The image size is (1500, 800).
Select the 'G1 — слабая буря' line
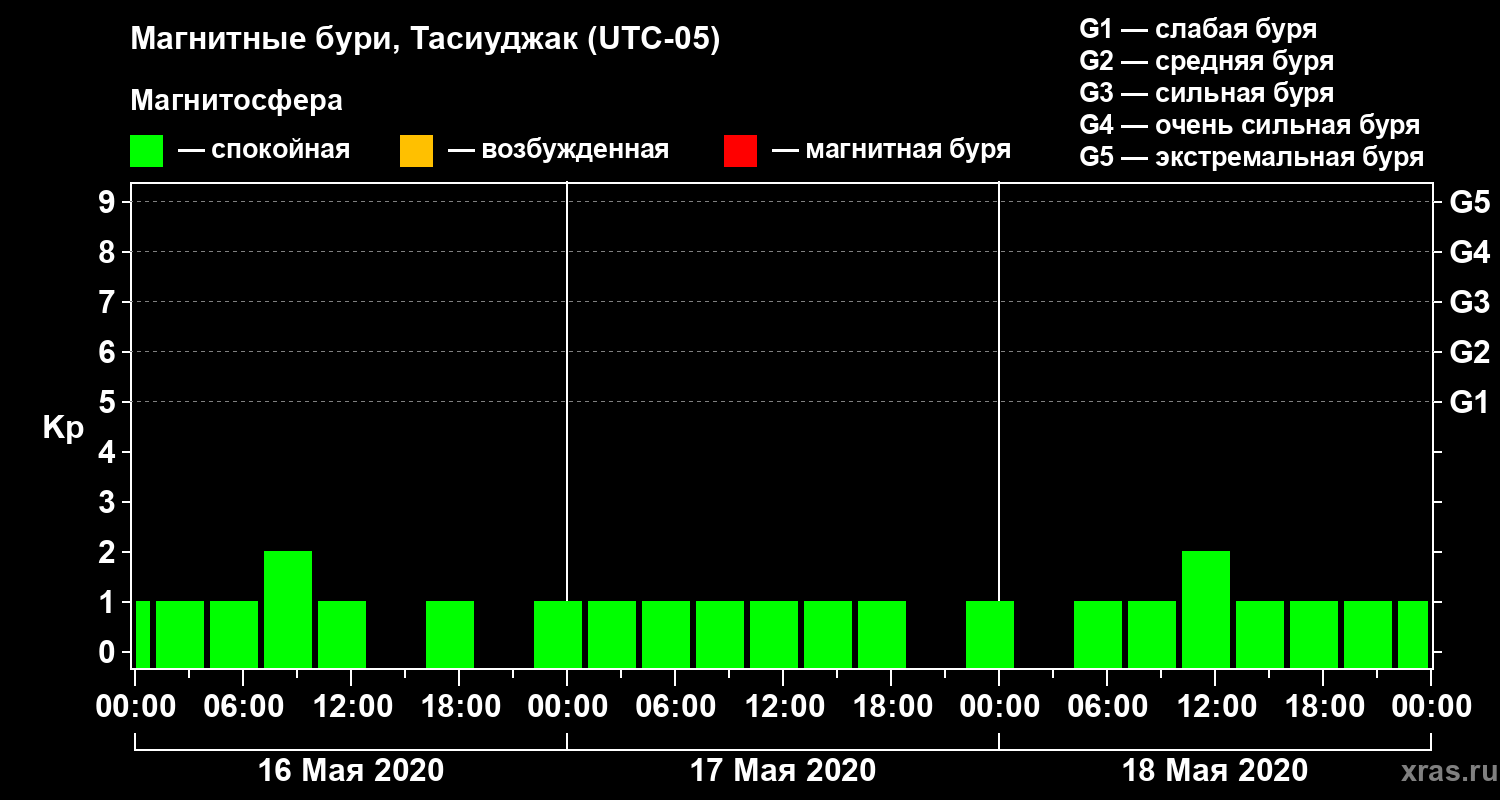(x=1198, y=29)
